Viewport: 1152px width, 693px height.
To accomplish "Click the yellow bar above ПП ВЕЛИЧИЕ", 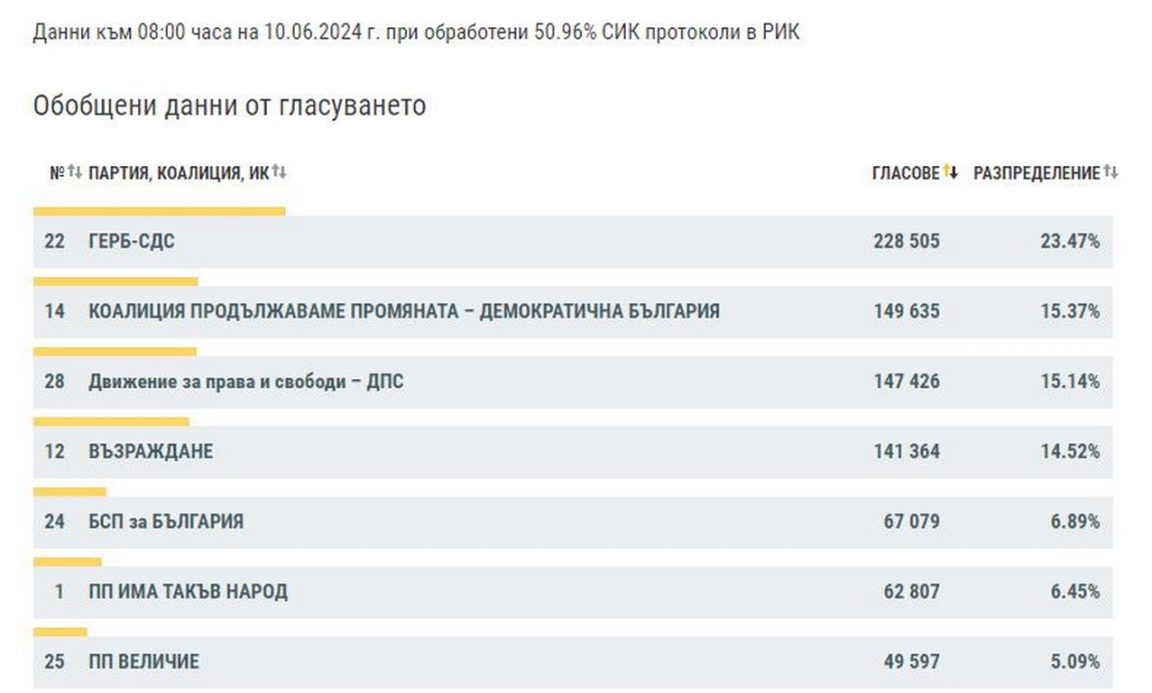I will point(60,632).
